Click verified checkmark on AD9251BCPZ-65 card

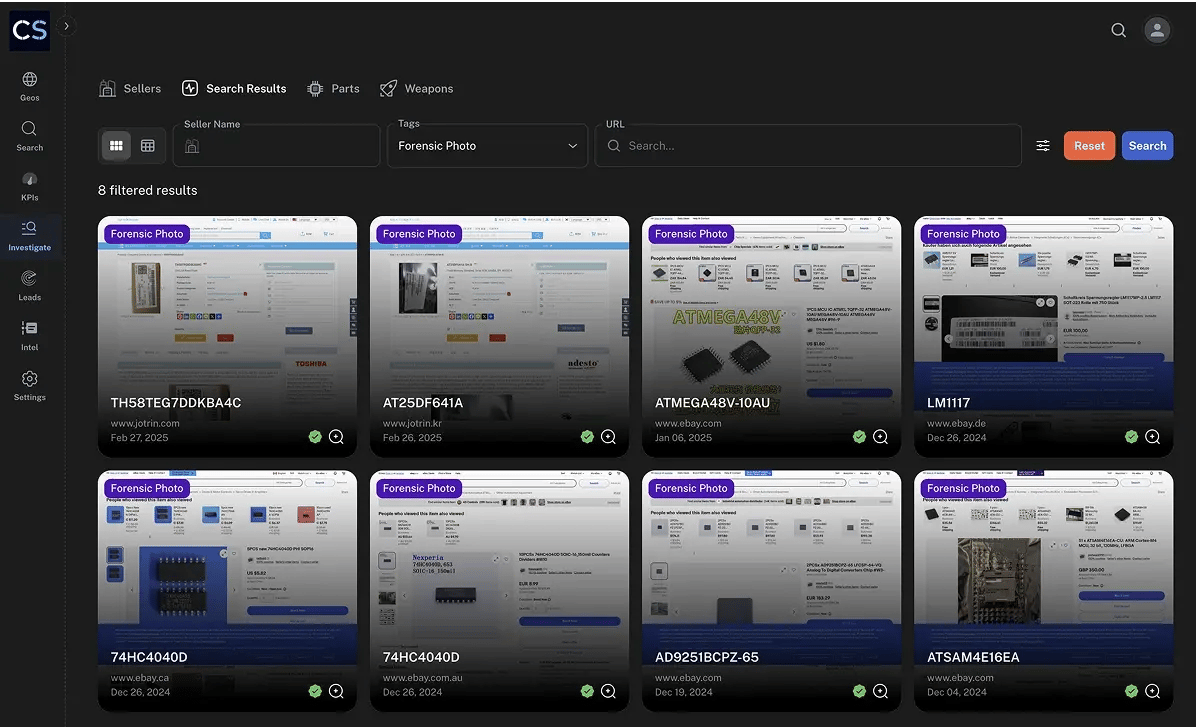click(860, 691)
